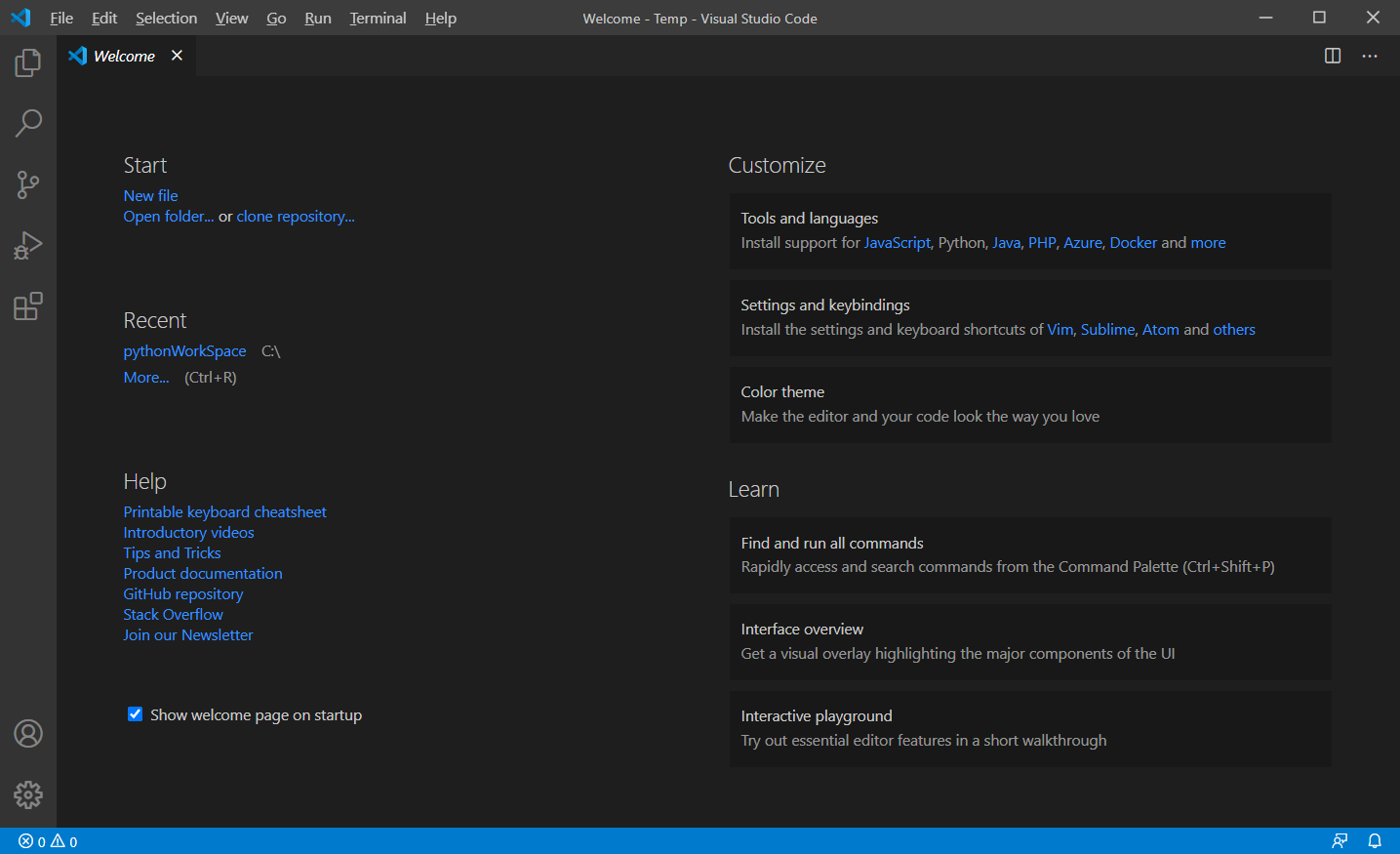Open the Terminal menu
Screen dimensions: 1400x854
pyautogui.click(x=378, y=18)
